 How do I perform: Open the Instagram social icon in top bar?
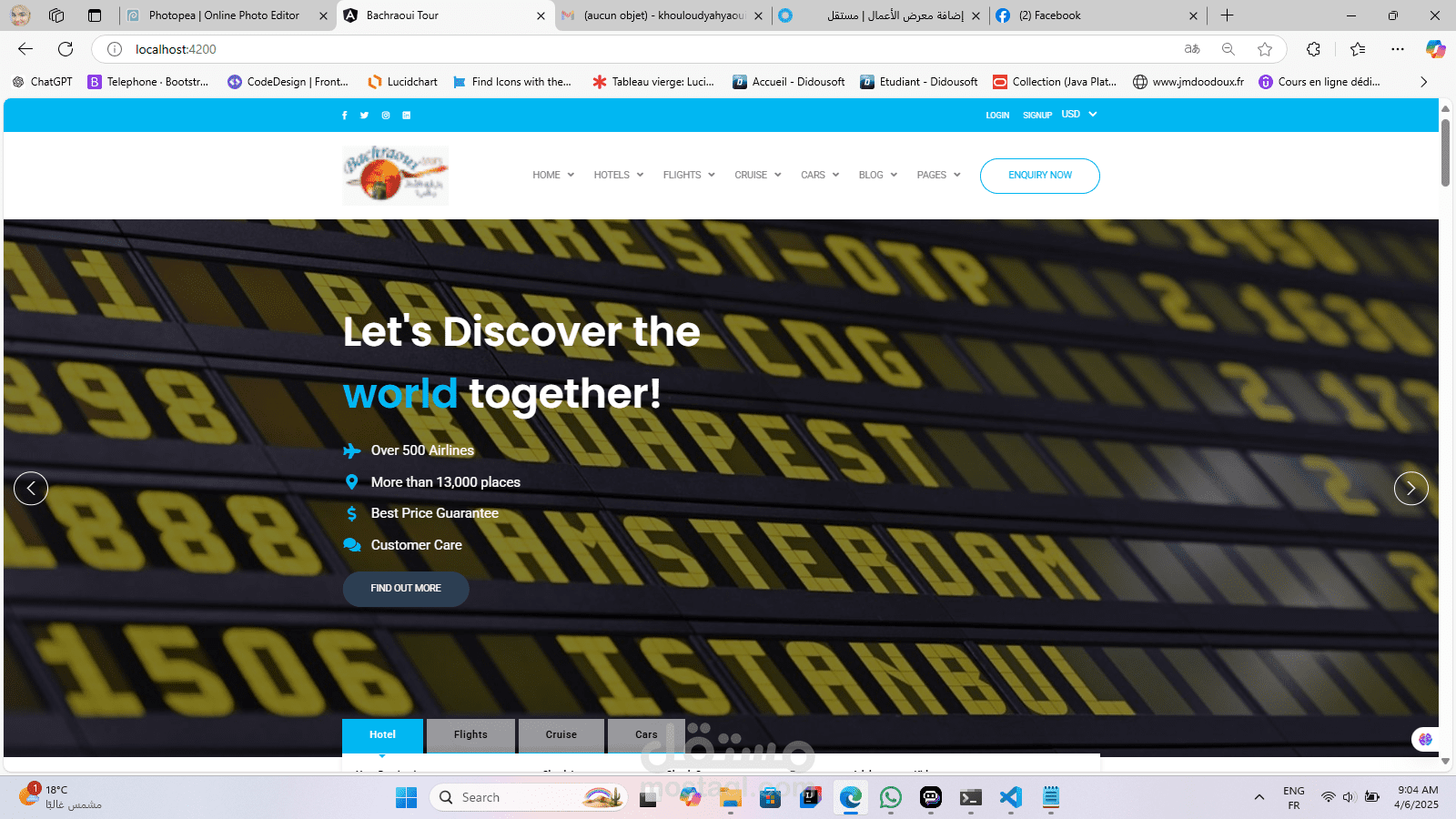coord(386,116)
